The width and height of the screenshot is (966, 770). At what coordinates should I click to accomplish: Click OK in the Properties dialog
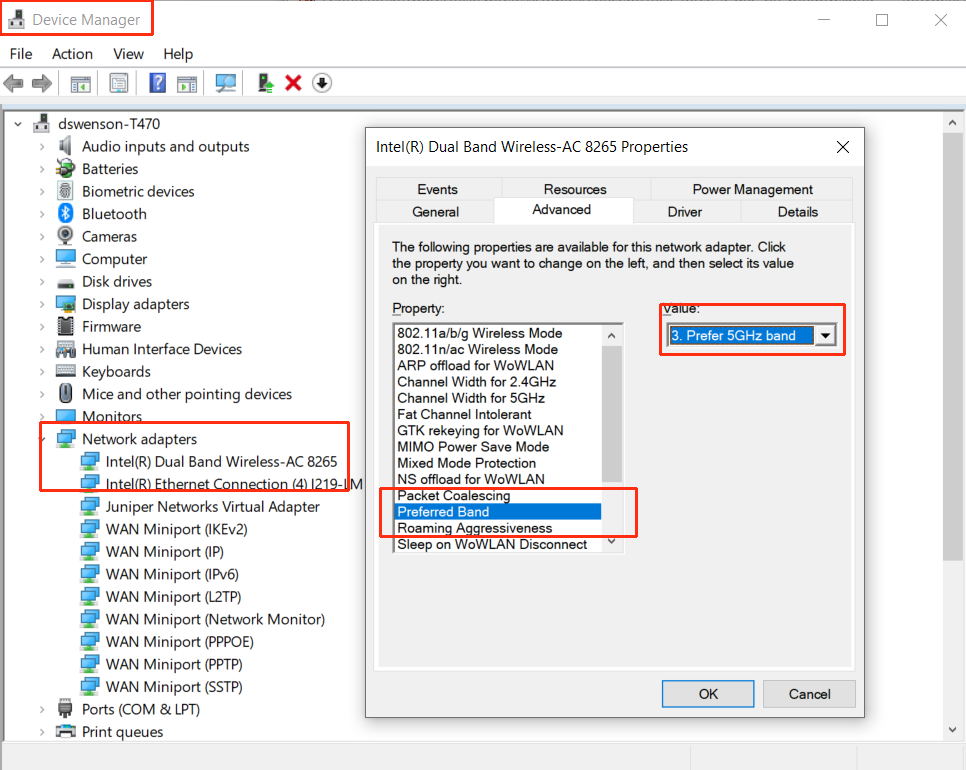(x=708, y=694)
